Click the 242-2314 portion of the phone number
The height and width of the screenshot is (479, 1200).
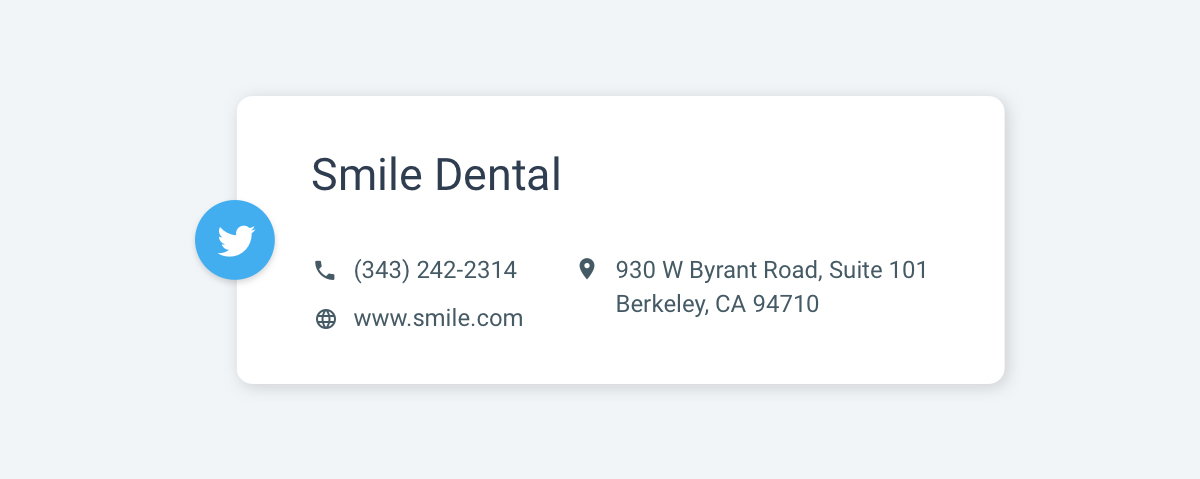(466, 270)
